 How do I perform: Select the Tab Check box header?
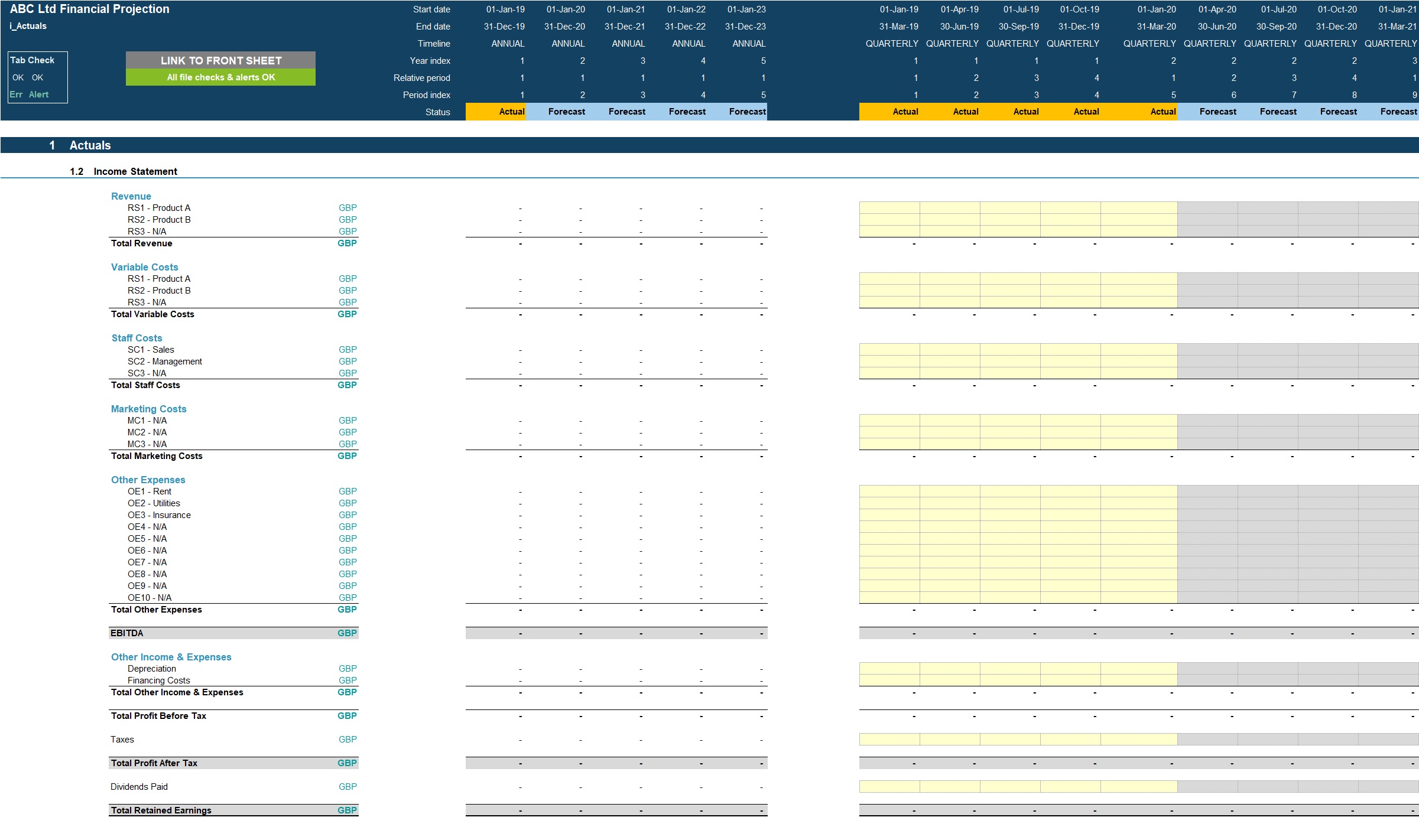pos(33,60)
